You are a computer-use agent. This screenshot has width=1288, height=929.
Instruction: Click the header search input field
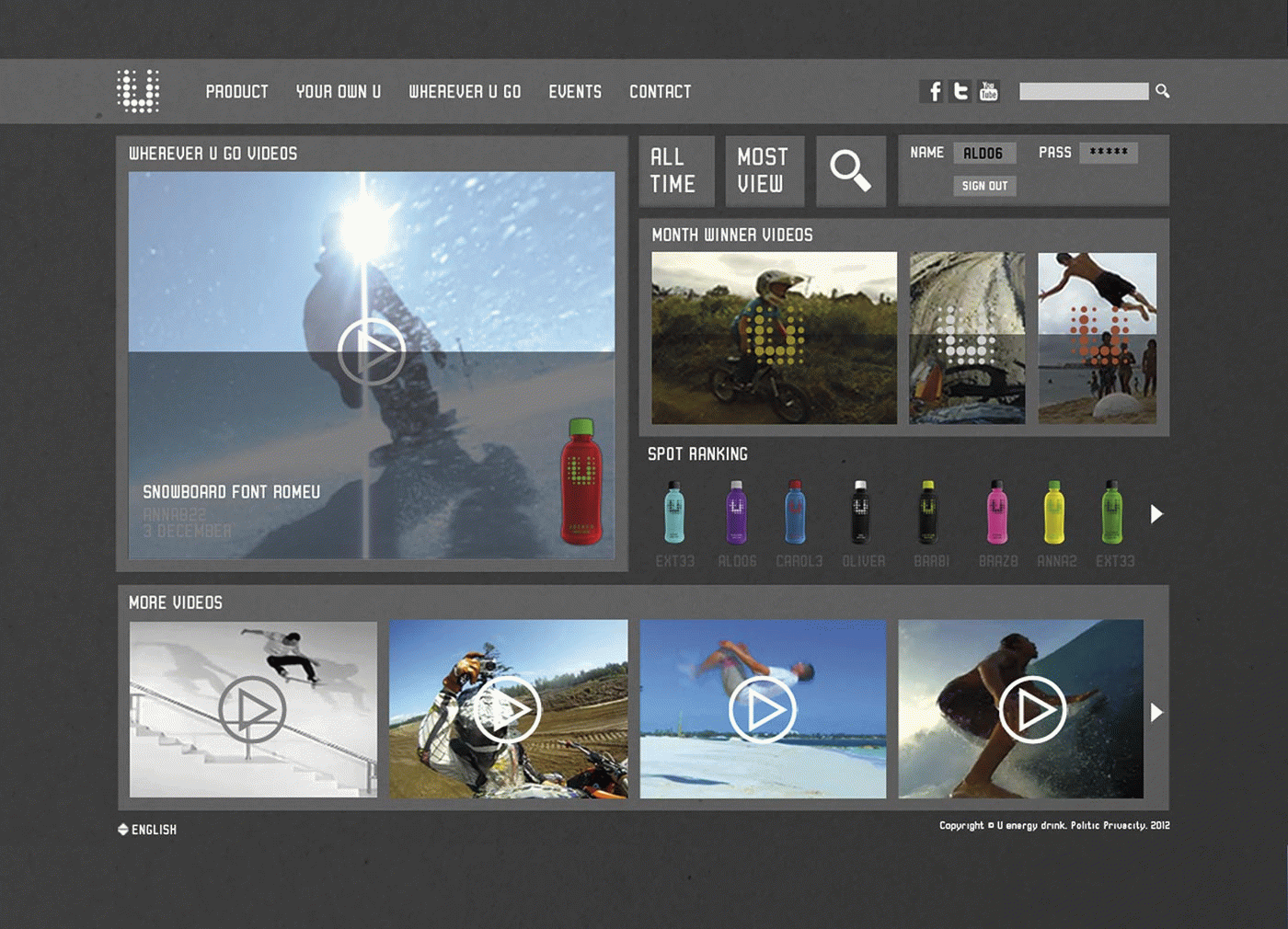click(1084, 91)
